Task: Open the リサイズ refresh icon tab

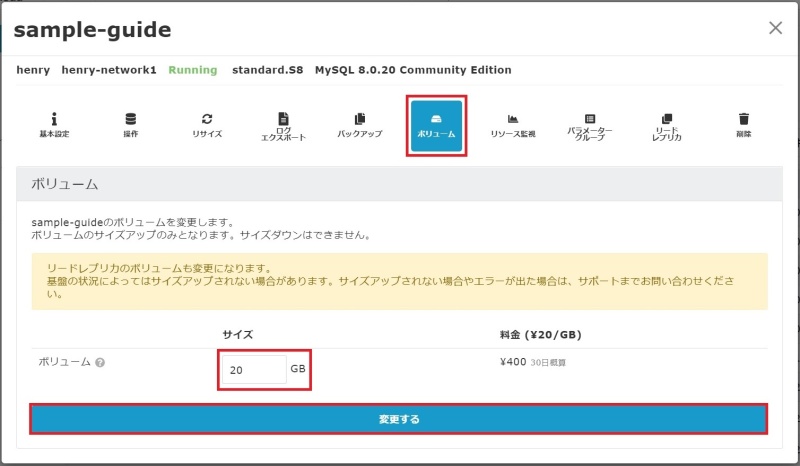Action: tap(207, 124)
